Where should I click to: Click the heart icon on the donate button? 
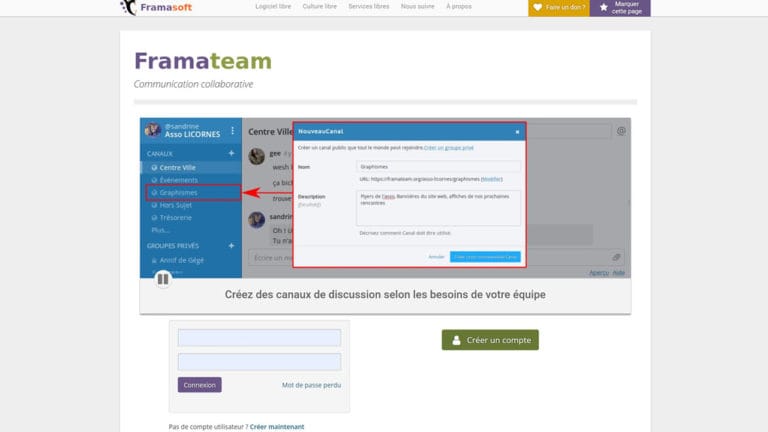pos(537,7)
